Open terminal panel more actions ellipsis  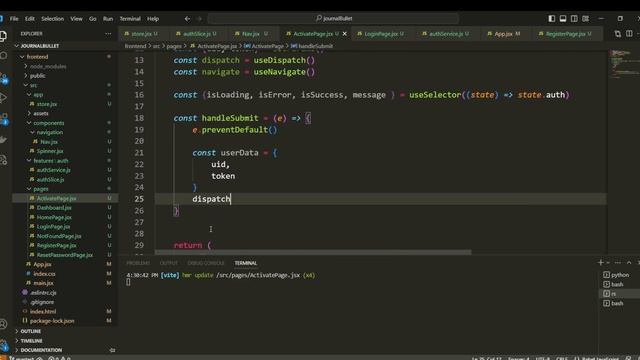click(x=618, y=262)
